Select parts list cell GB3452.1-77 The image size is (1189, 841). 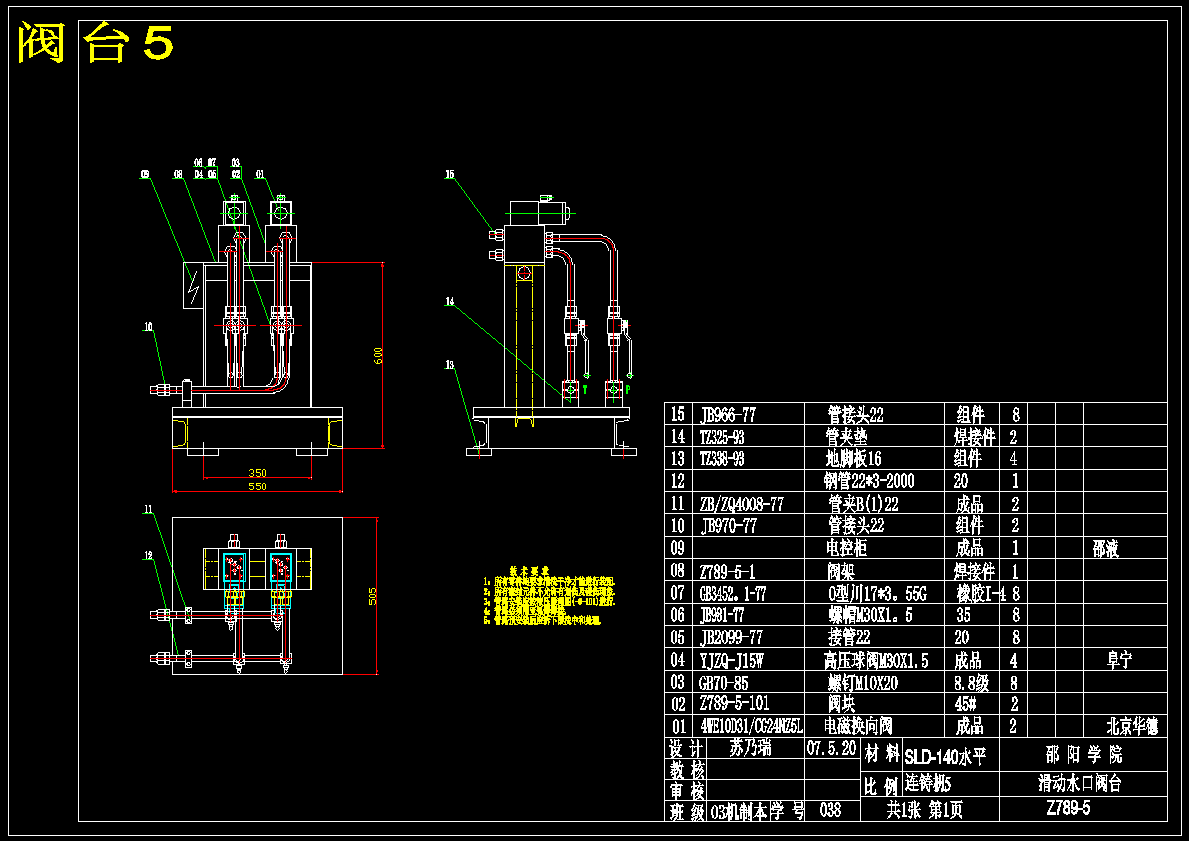[x=733, y=592]
